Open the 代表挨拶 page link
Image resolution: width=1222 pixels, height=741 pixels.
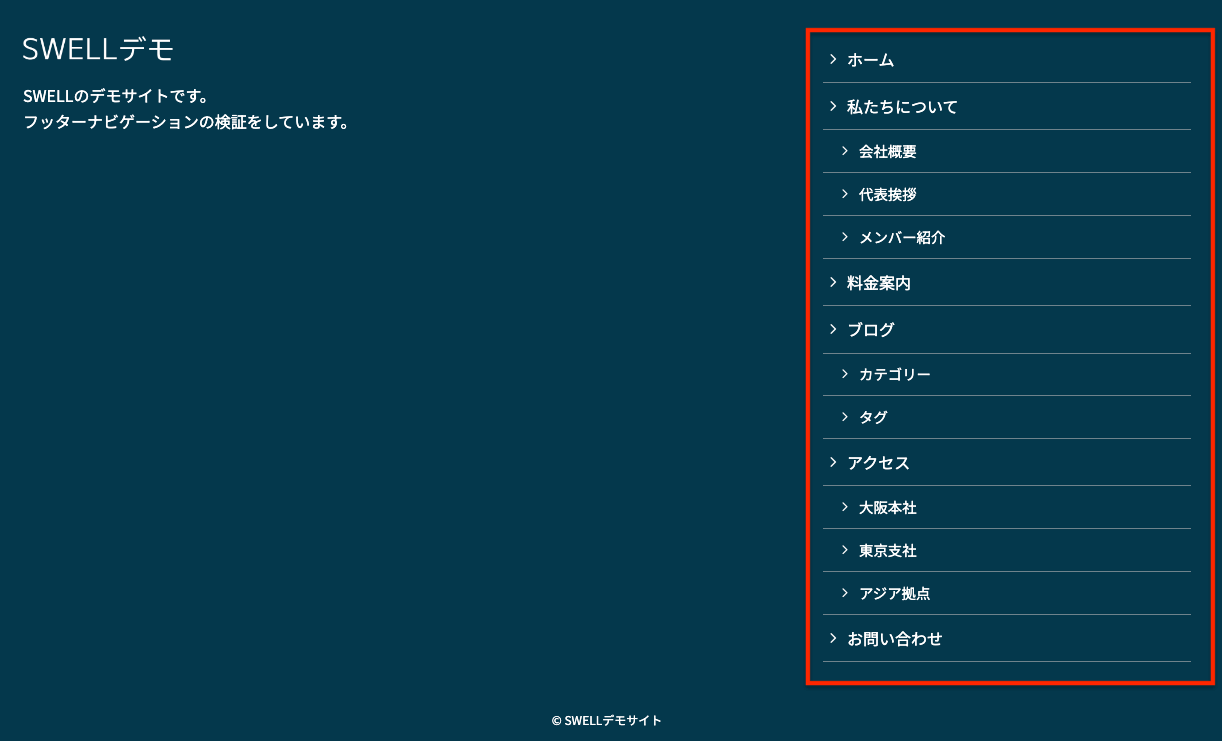pos(889,194)
